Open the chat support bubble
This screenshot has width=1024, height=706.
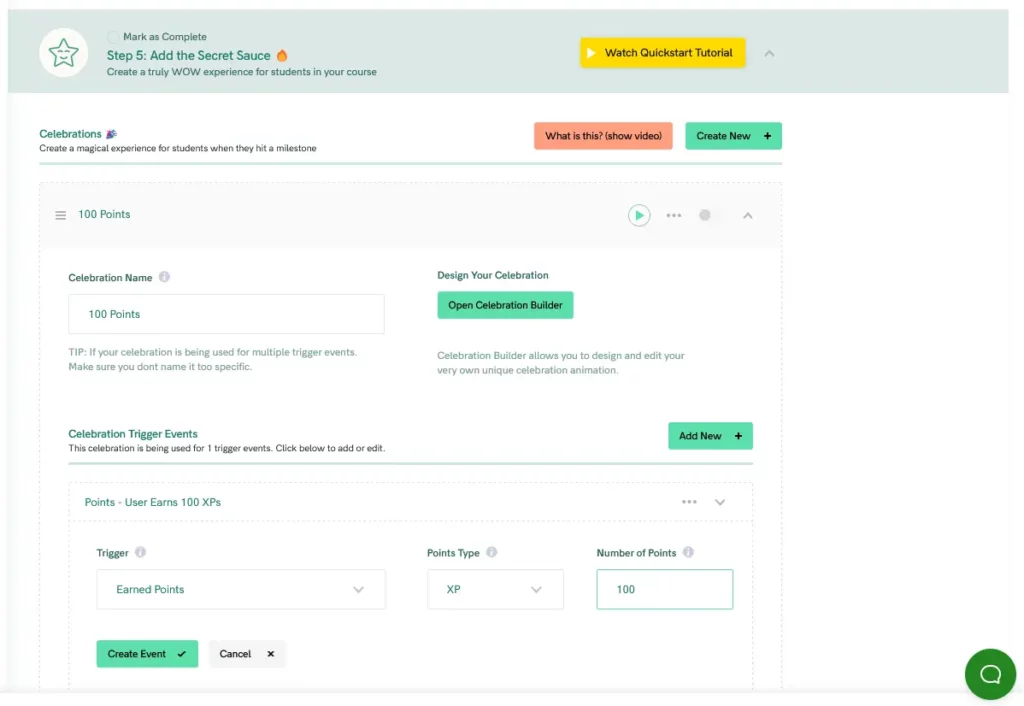[990, 674]
